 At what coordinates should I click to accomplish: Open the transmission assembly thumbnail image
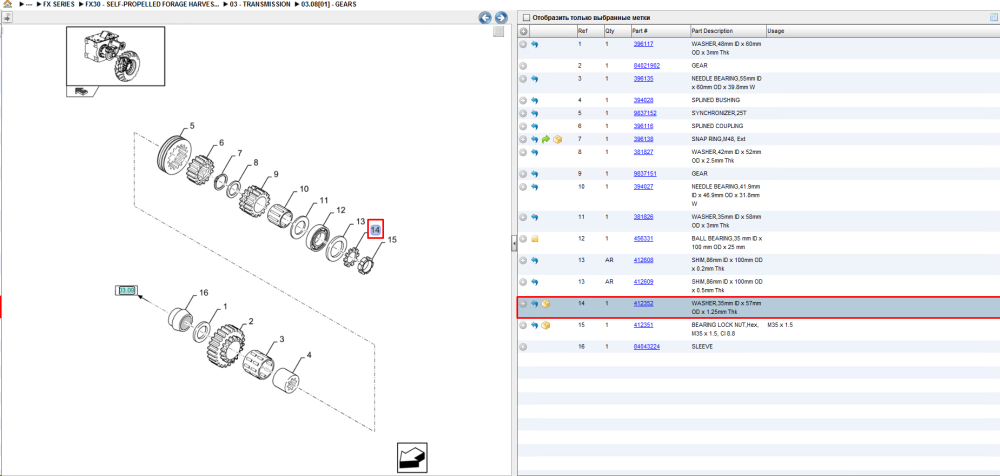point(115,56)
